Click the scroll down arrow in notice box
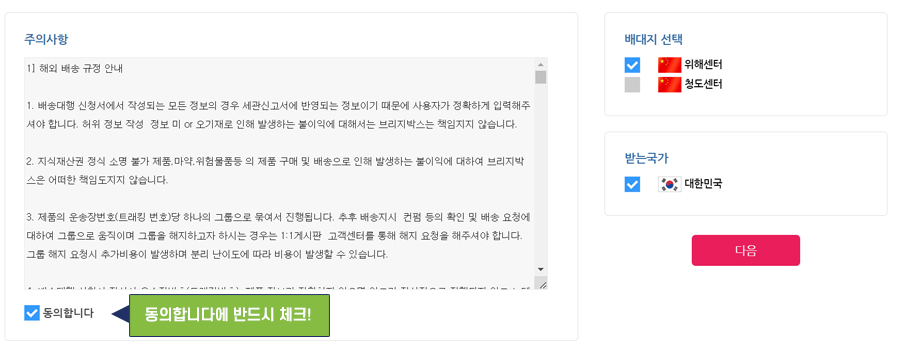Screen dimensions: 900x361 tap(541, 269)
